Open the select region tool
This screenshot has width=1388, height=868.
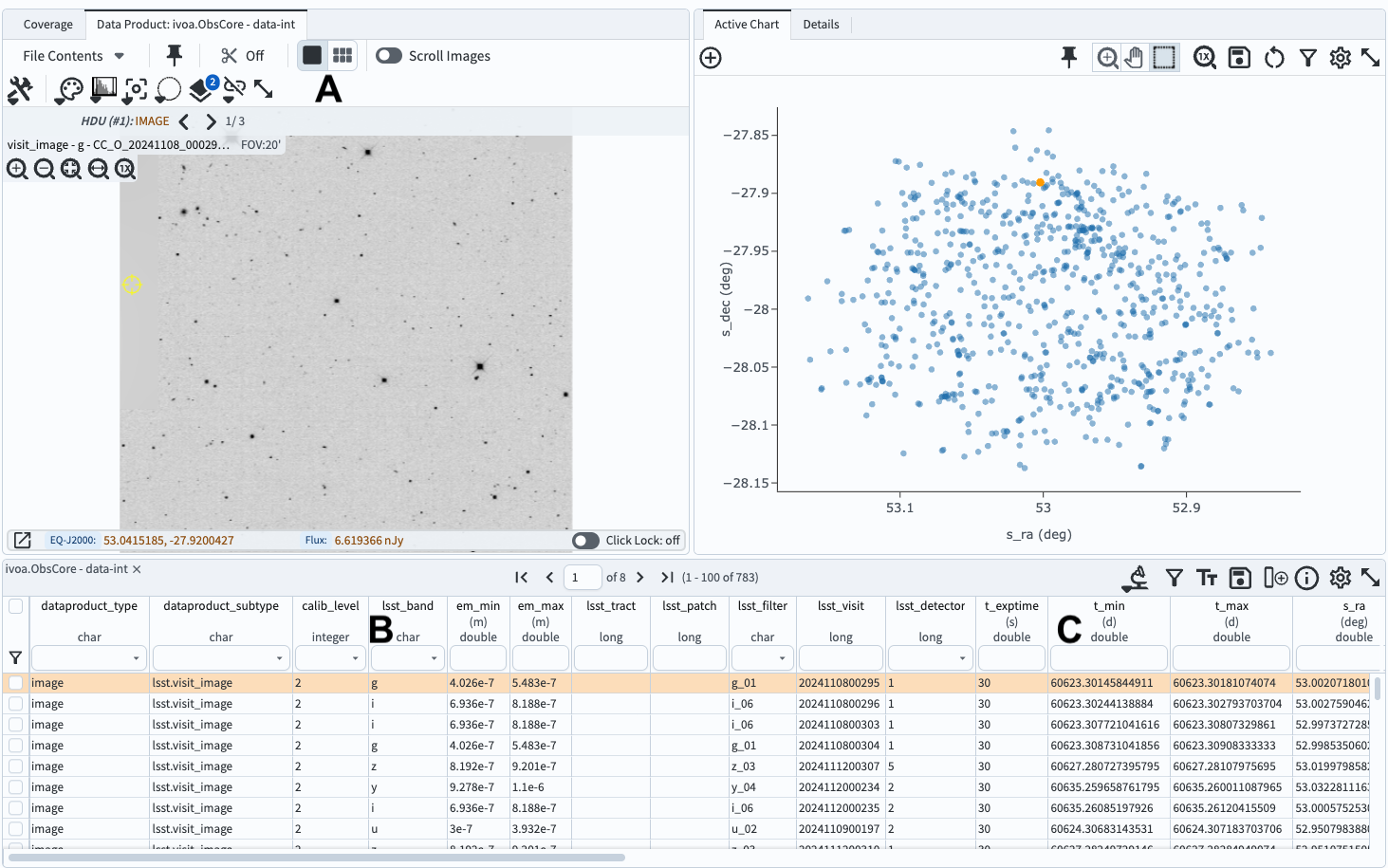pos(167,89)
